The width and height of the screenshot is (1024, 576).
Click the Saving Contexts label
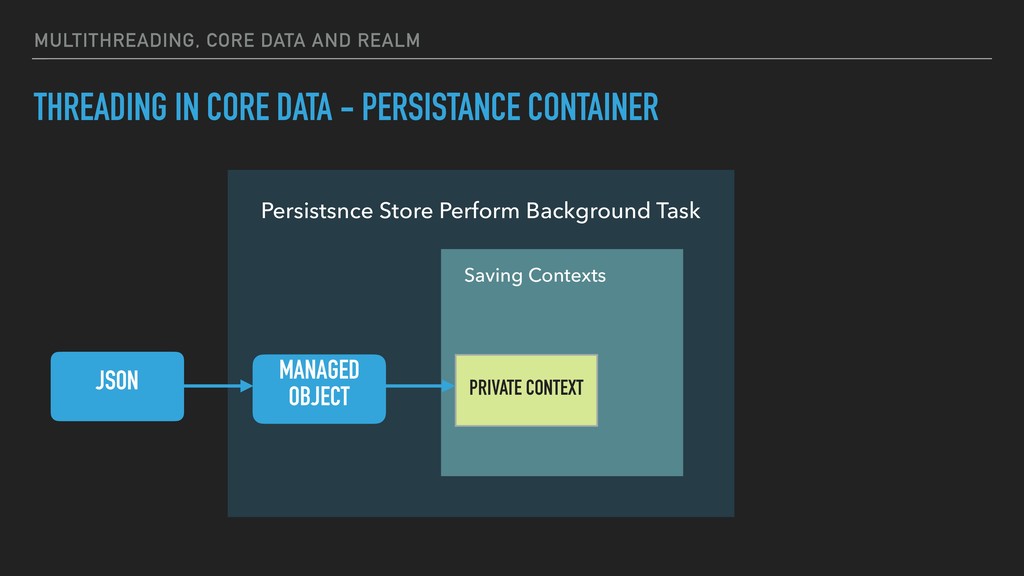tap(535, 276)
